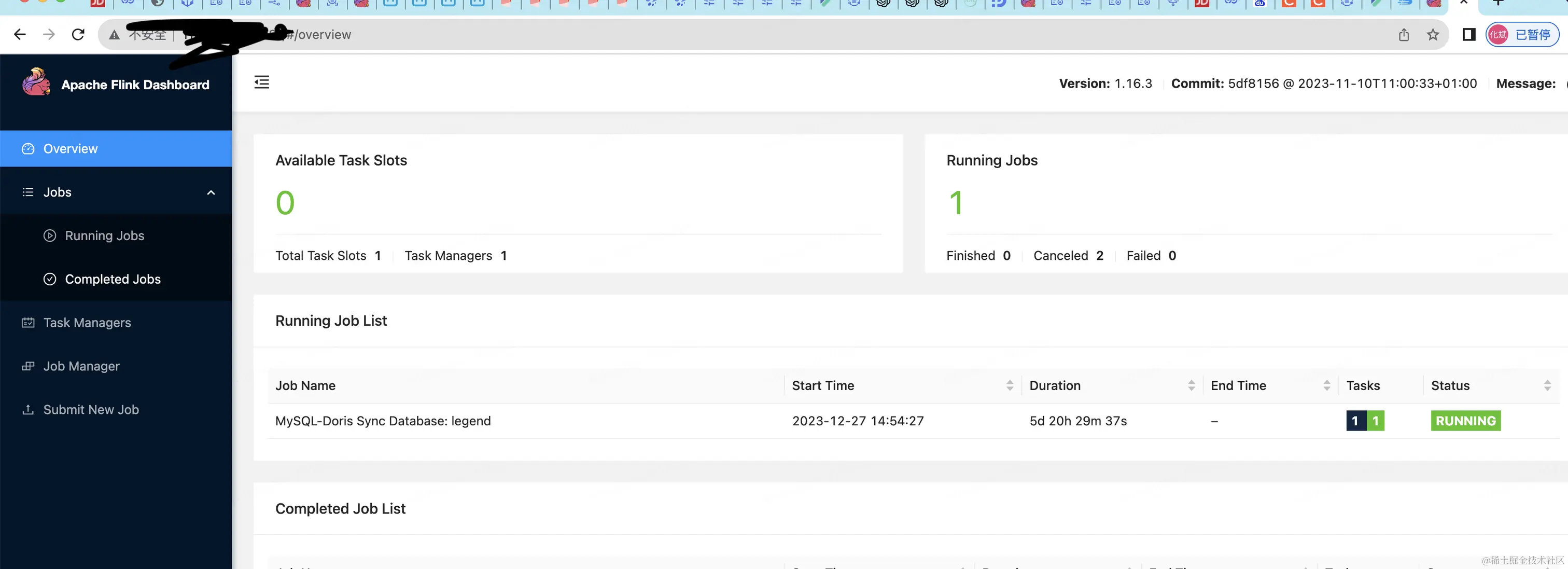
Task: Click the Job Manager build icon
Action: (28, 366)
